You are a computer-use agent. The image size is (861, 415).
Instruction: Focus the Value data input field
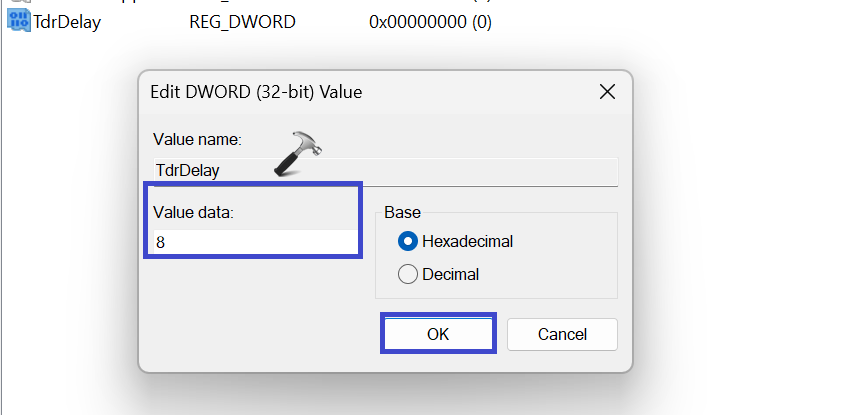255,242
